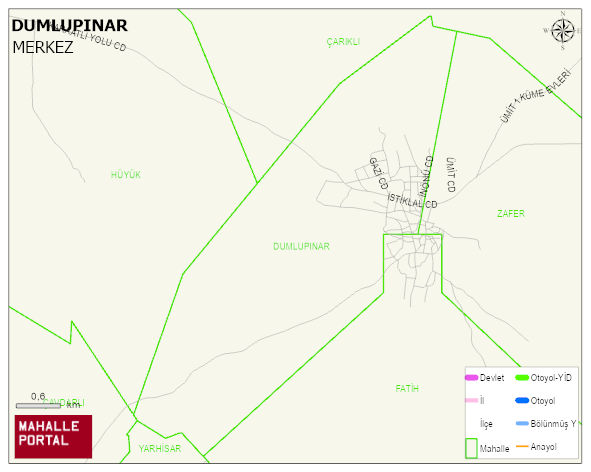
Task: Click the scale bar showing 0.6 km
Action: click(x=38, y=406)
